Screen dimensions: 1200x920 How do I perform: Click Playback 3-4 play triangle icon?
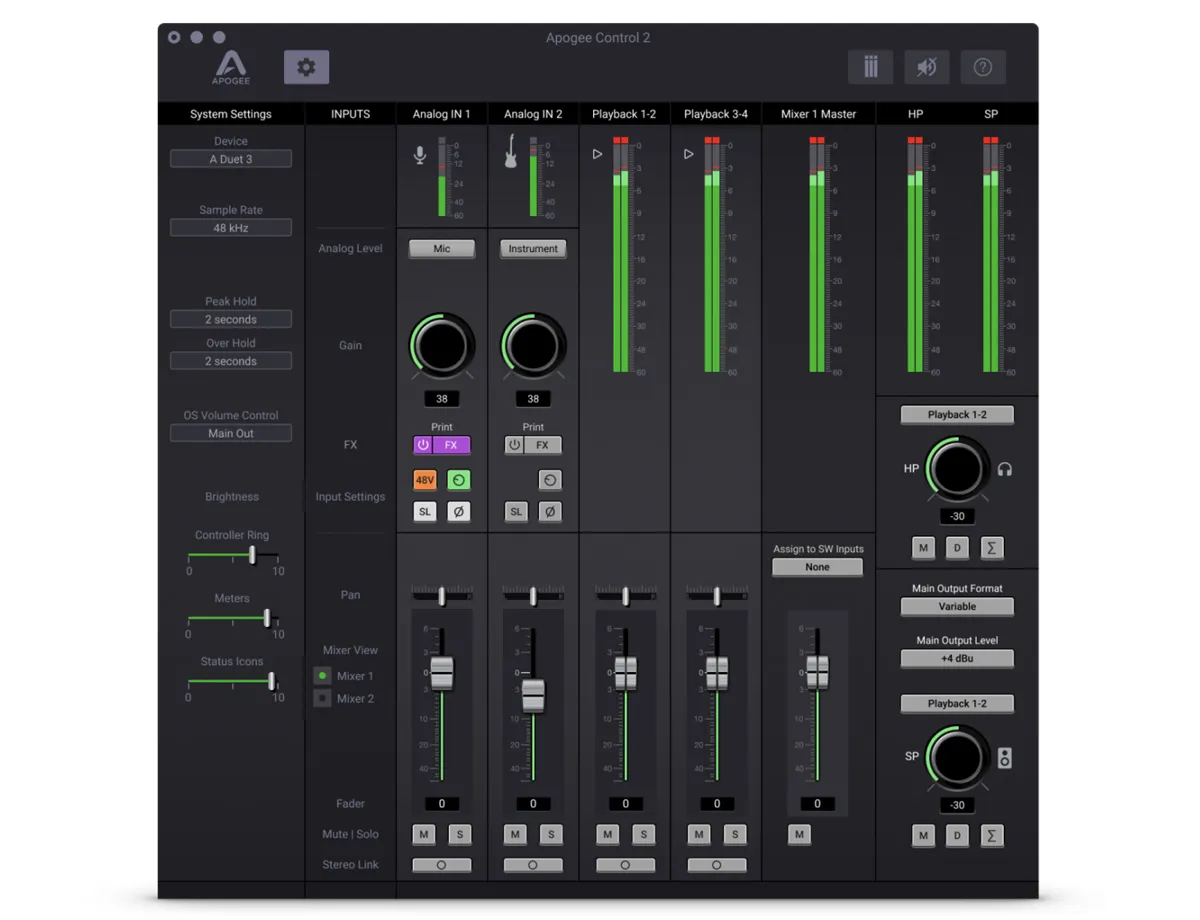coord(688,154)
